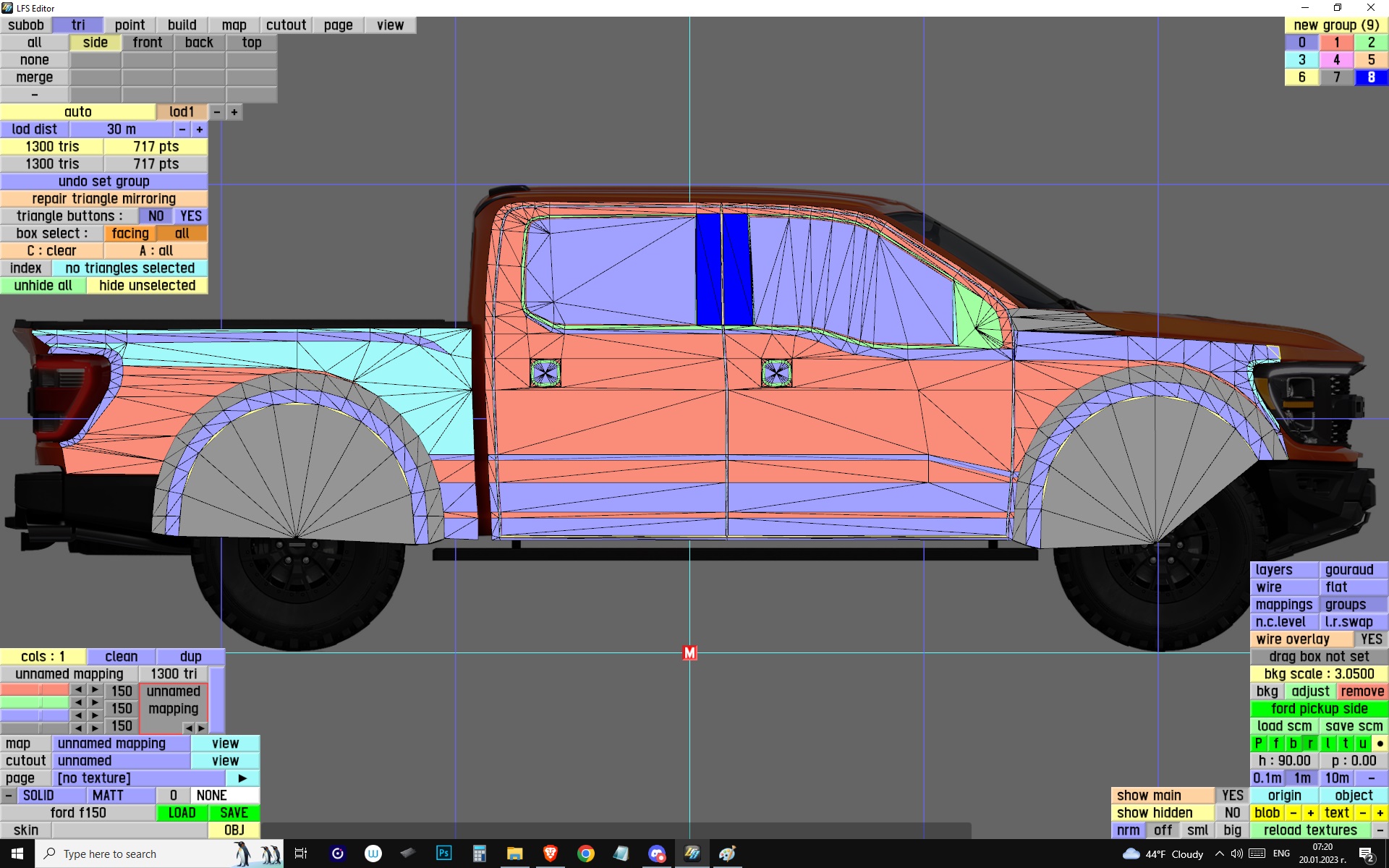
Task: Collapse material row with minus button
Action: click(x=8, y=796)
